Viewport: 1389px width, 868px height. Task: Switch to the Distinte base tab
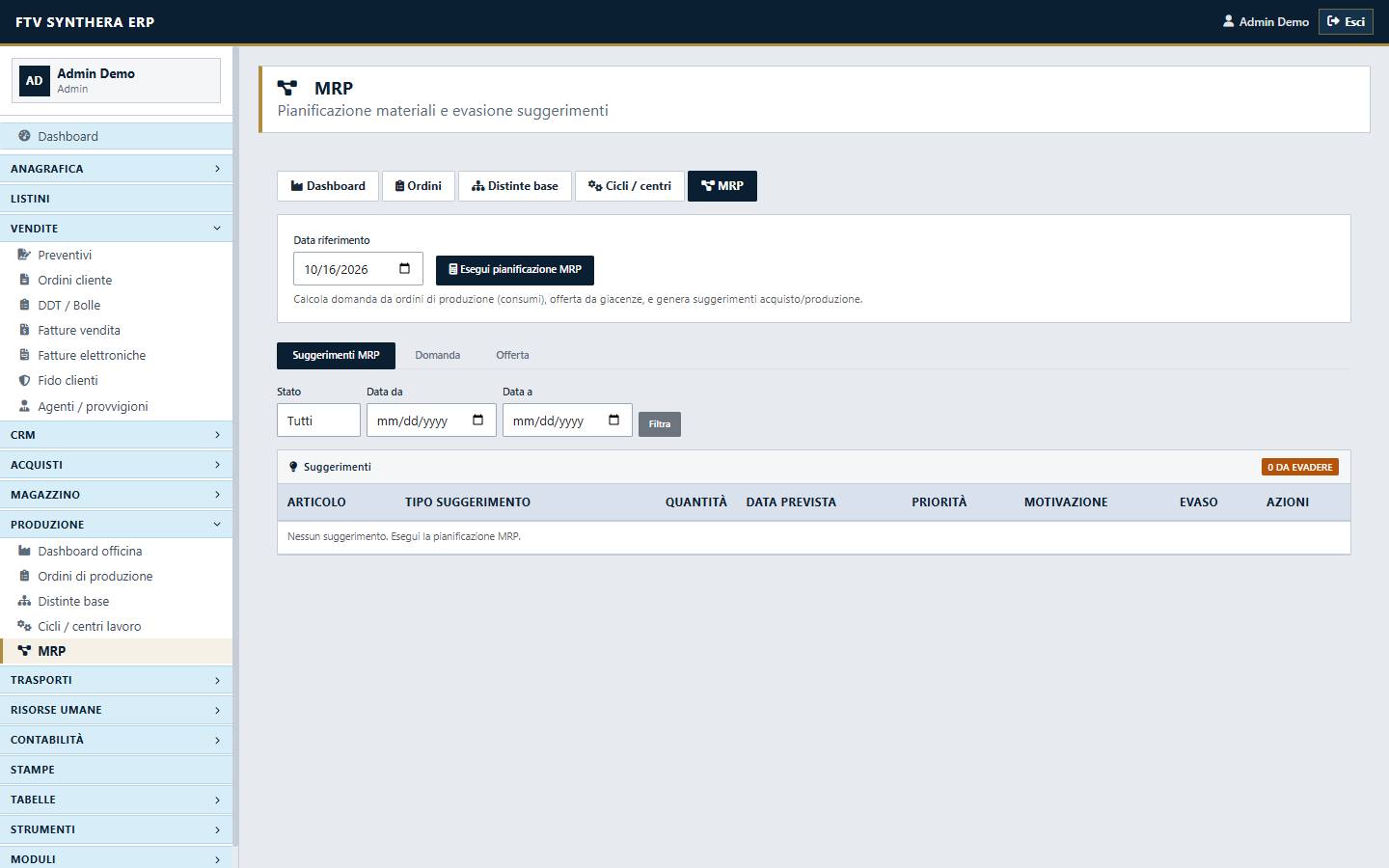[515, 186]
